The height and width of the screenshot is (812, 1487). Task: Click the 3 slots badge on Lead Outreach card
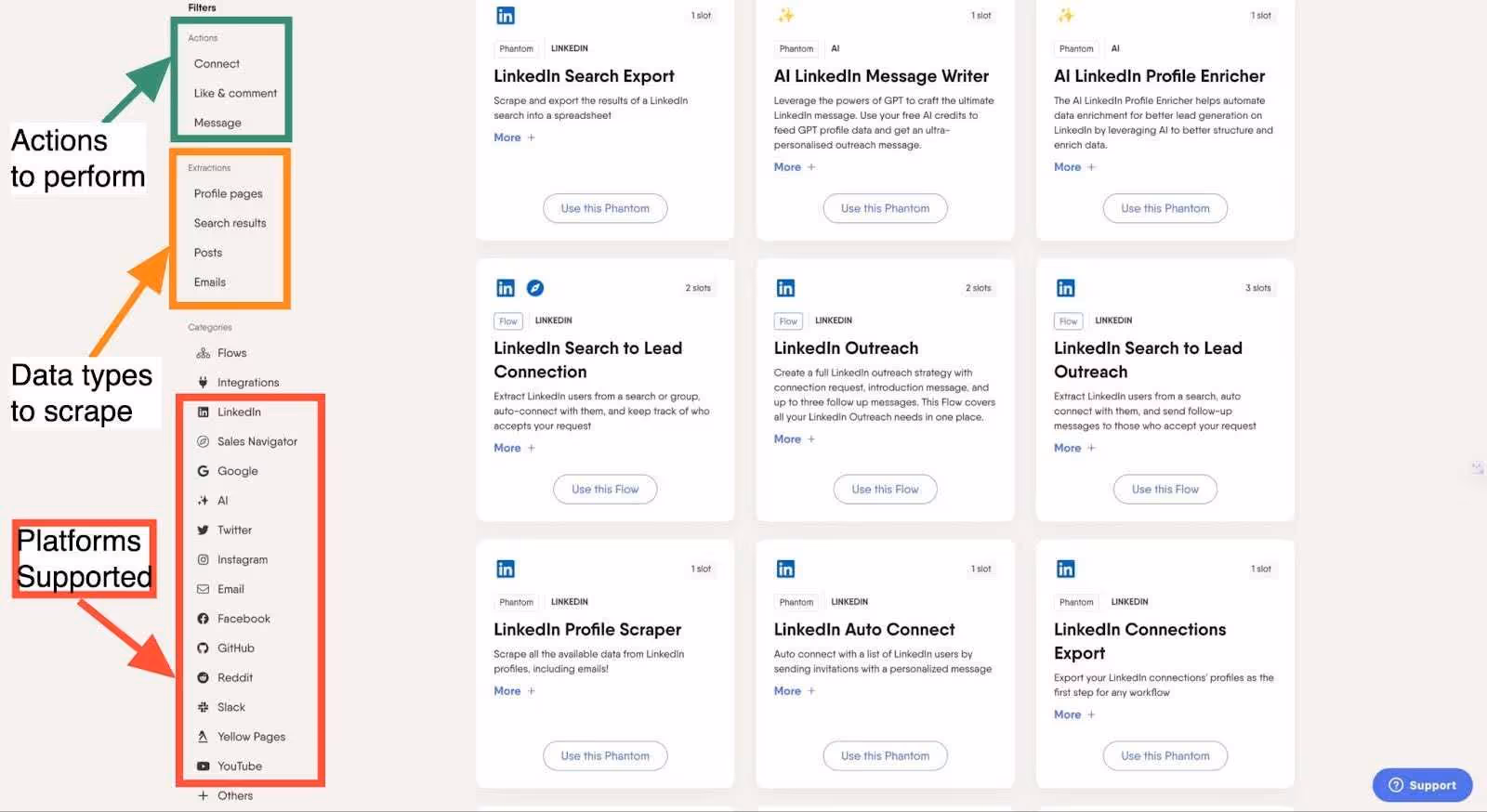click(x=1258, y=288)
